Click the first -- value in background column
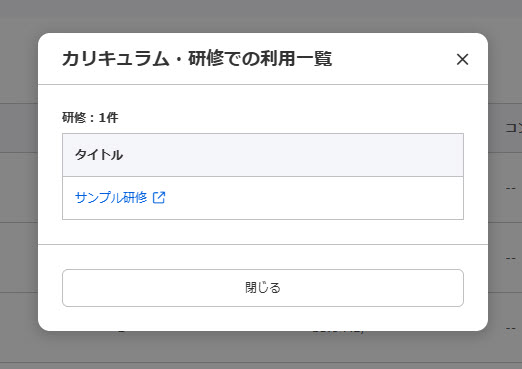The image size is (522, 369). click(x=511, y=188)
